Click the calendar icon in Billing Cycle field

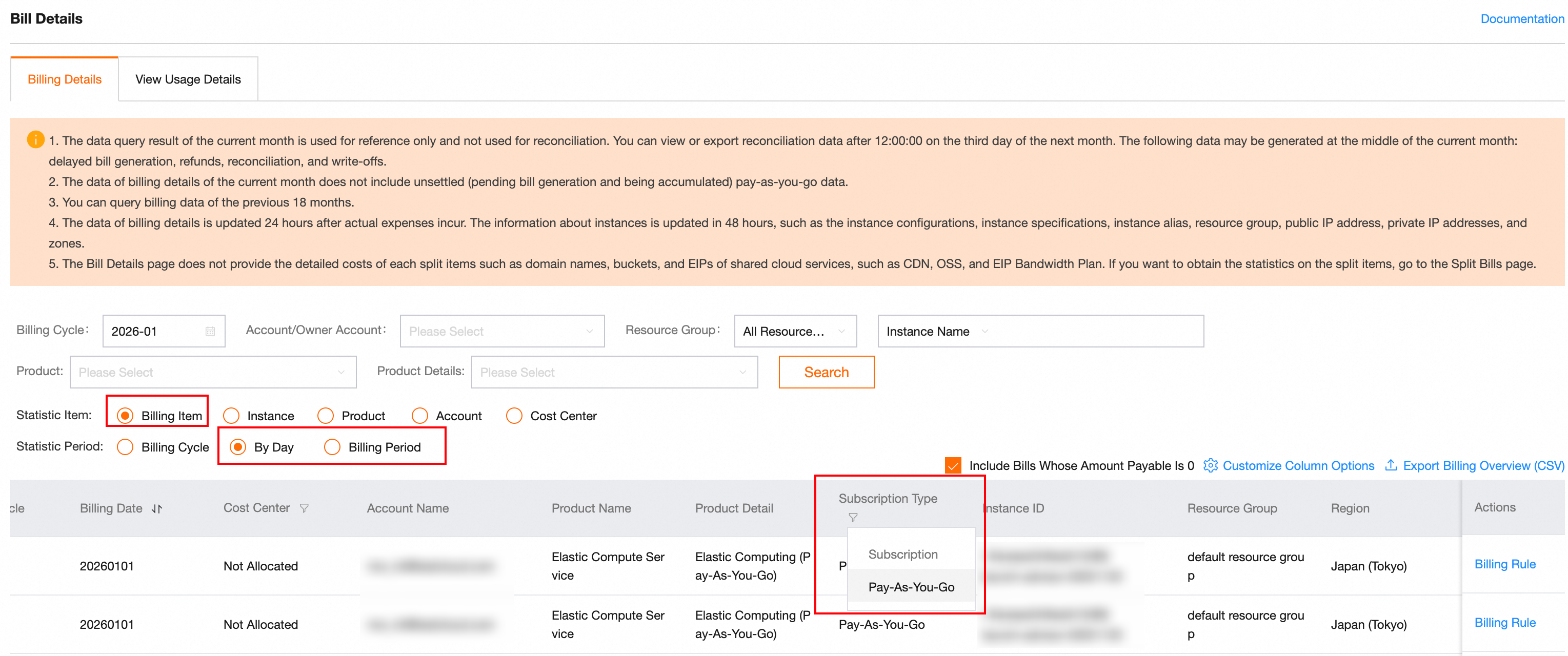[210, 331]
